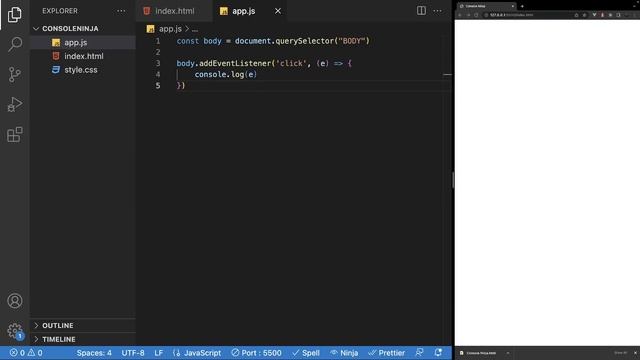Click the errors and warnings status item
Viewport: 640px width, 360px height.
[x=26, y=353]
